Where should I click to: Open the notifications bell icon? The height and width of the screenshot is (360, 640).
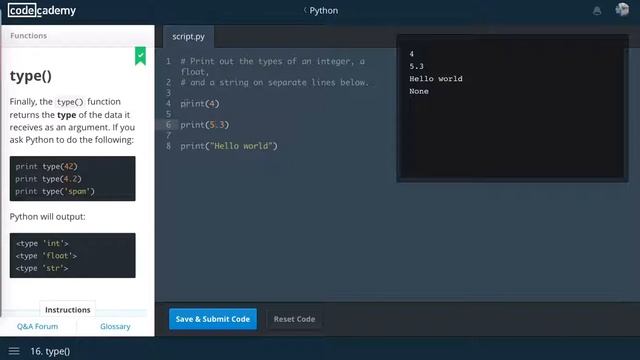(x=597, y=11)
